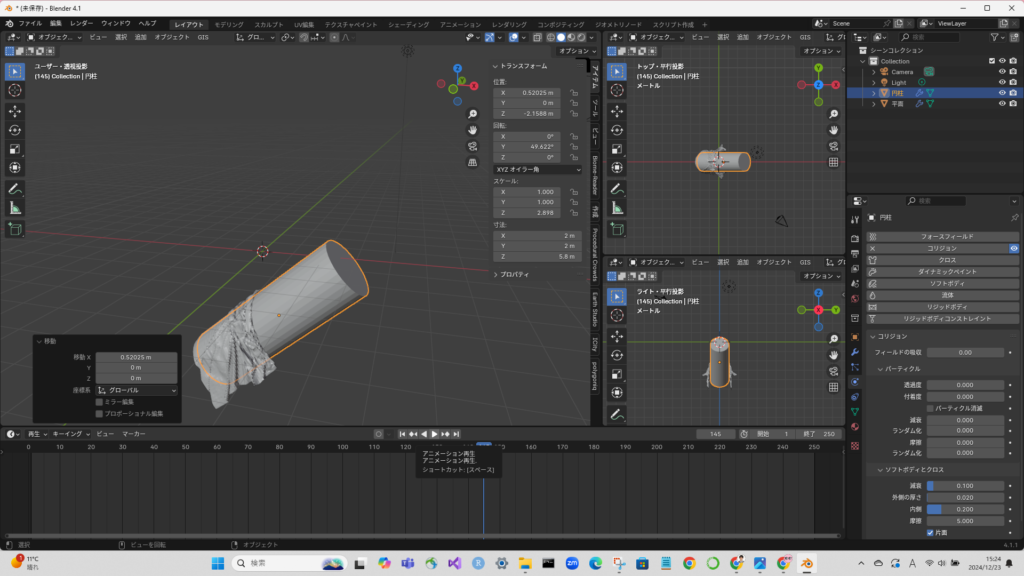Click the クロス physics button
The image size is (1024, 576).
coord(947,259)
